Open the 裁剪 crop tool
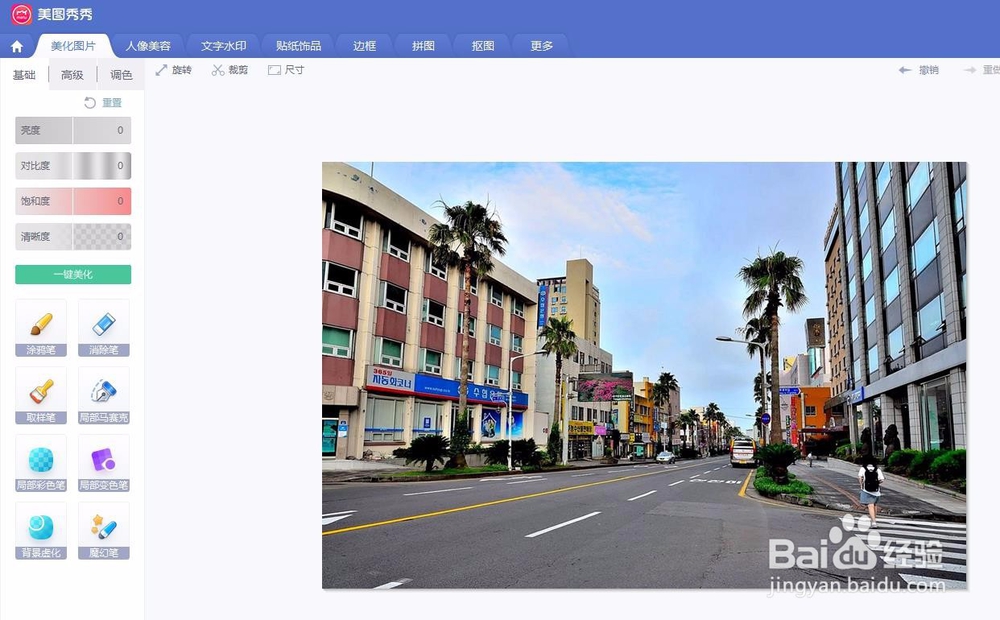 coord(229,70)
